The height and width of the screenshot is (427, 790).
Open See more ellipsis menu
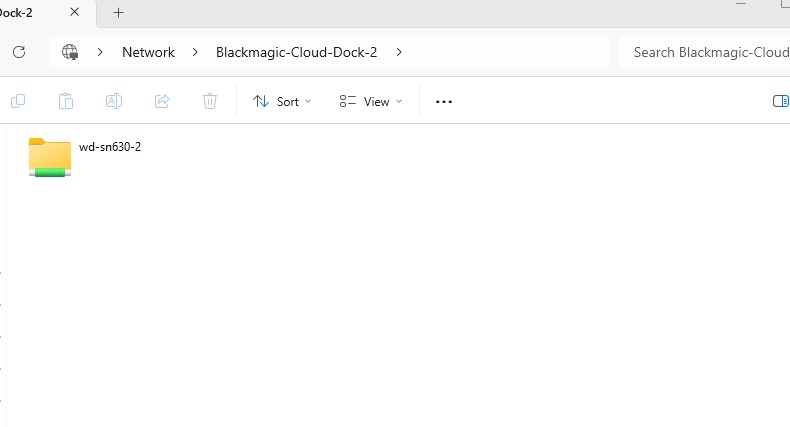(x=444, y=102)
